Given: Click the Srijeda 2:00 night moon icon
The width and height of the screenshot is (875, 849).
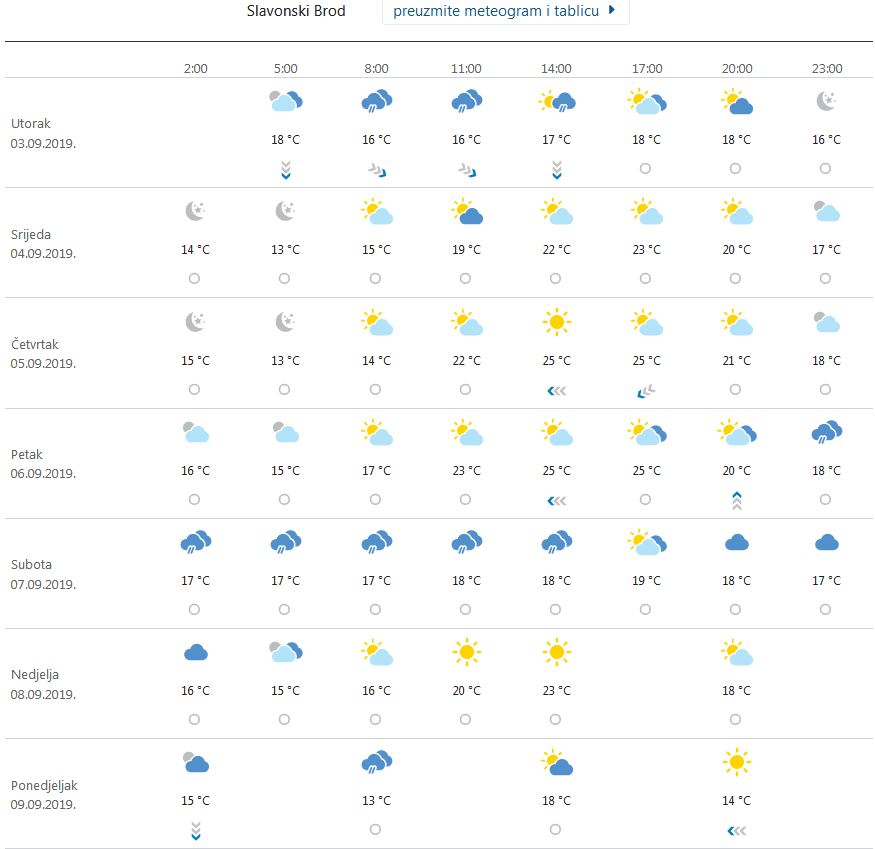Looking at the screenshot, I should [195, 211].
